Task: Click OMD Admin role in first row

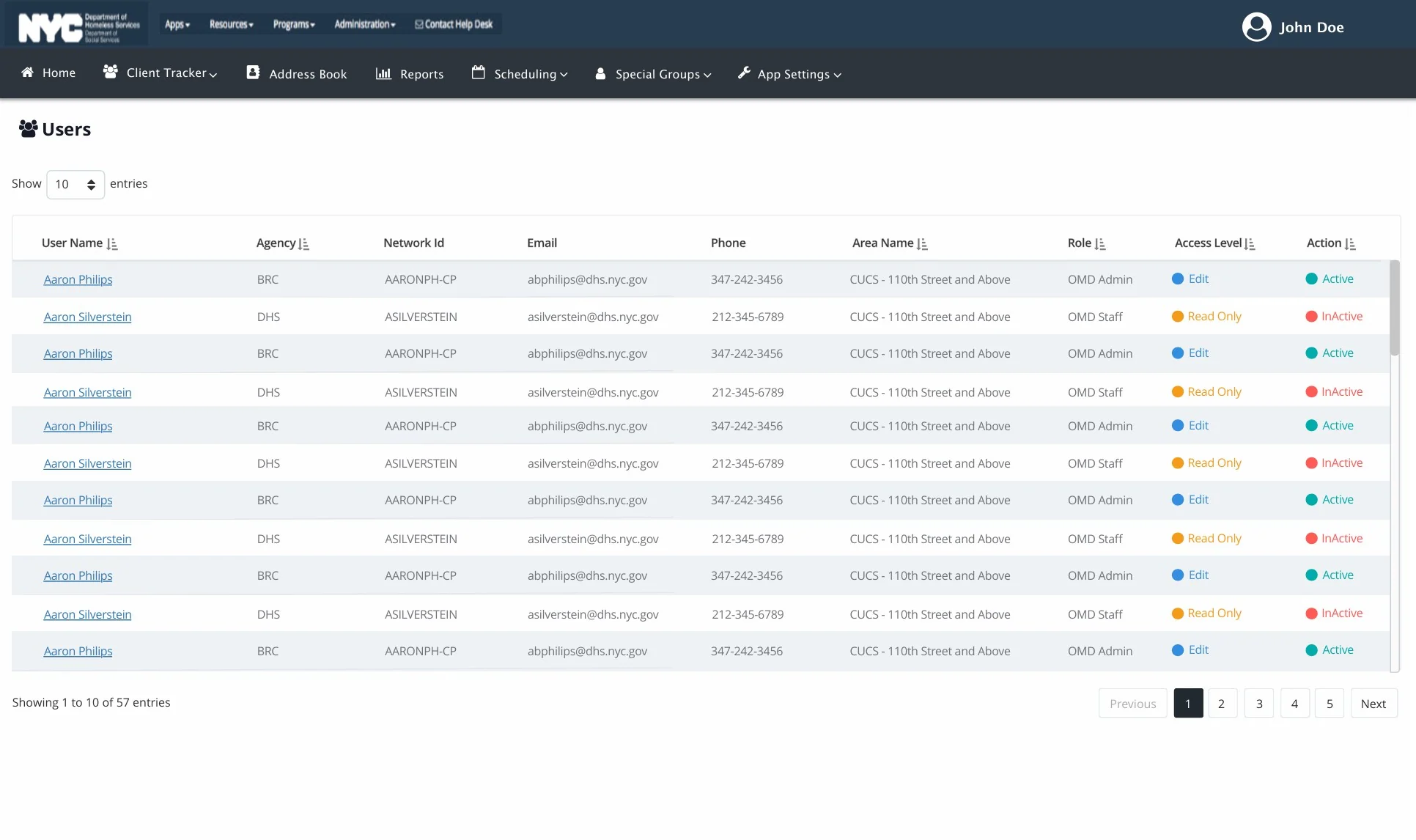Action: point(1100,279)
